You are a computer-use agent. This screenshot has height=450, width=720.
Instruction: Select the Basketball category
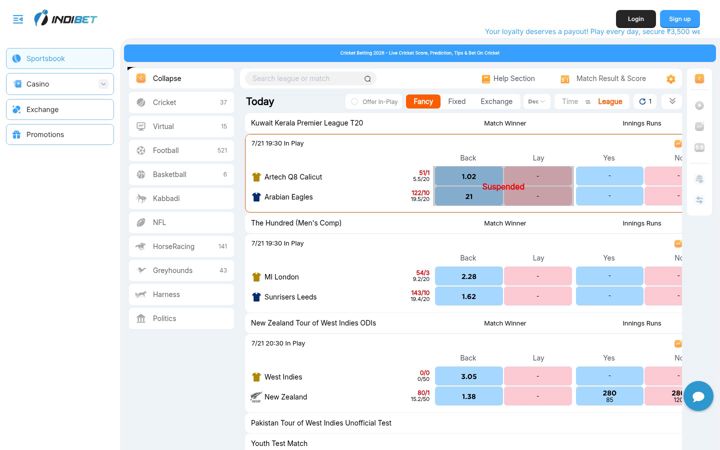pos(181,174)
